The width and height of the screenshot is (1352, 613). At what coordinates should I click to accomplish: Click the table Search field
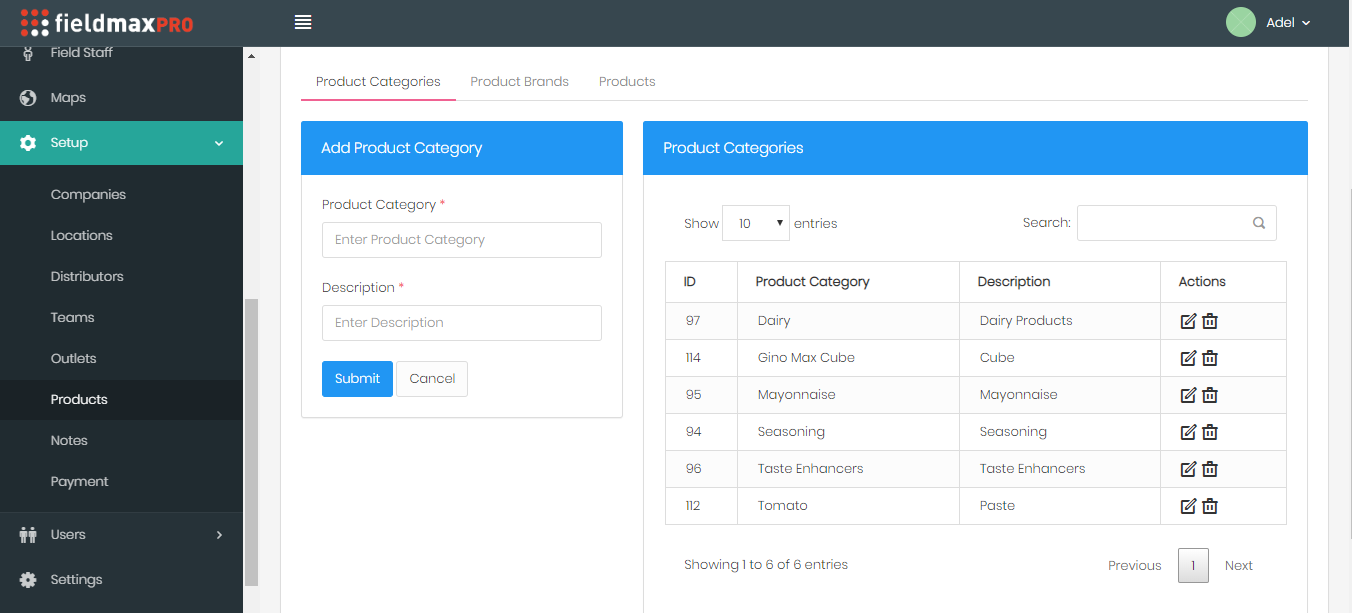tap(1176, 223)
